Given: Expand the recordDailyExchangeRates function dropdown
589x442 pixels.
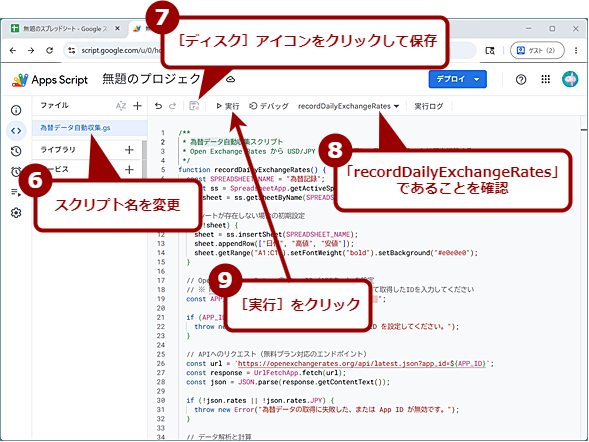Looking at the screenshot, I should point(348,106).
